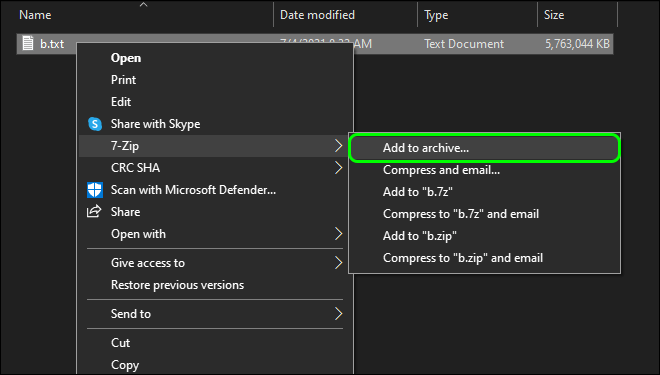Click the b.txt text file icon
This screenshot has width=660, height=375.
[28, 43]
